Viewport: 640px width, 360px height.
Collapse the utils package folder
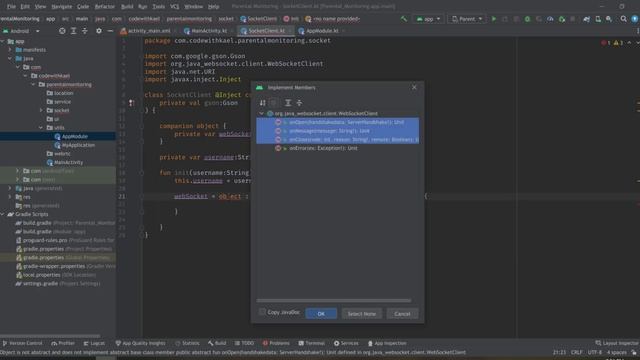[41, 128]
